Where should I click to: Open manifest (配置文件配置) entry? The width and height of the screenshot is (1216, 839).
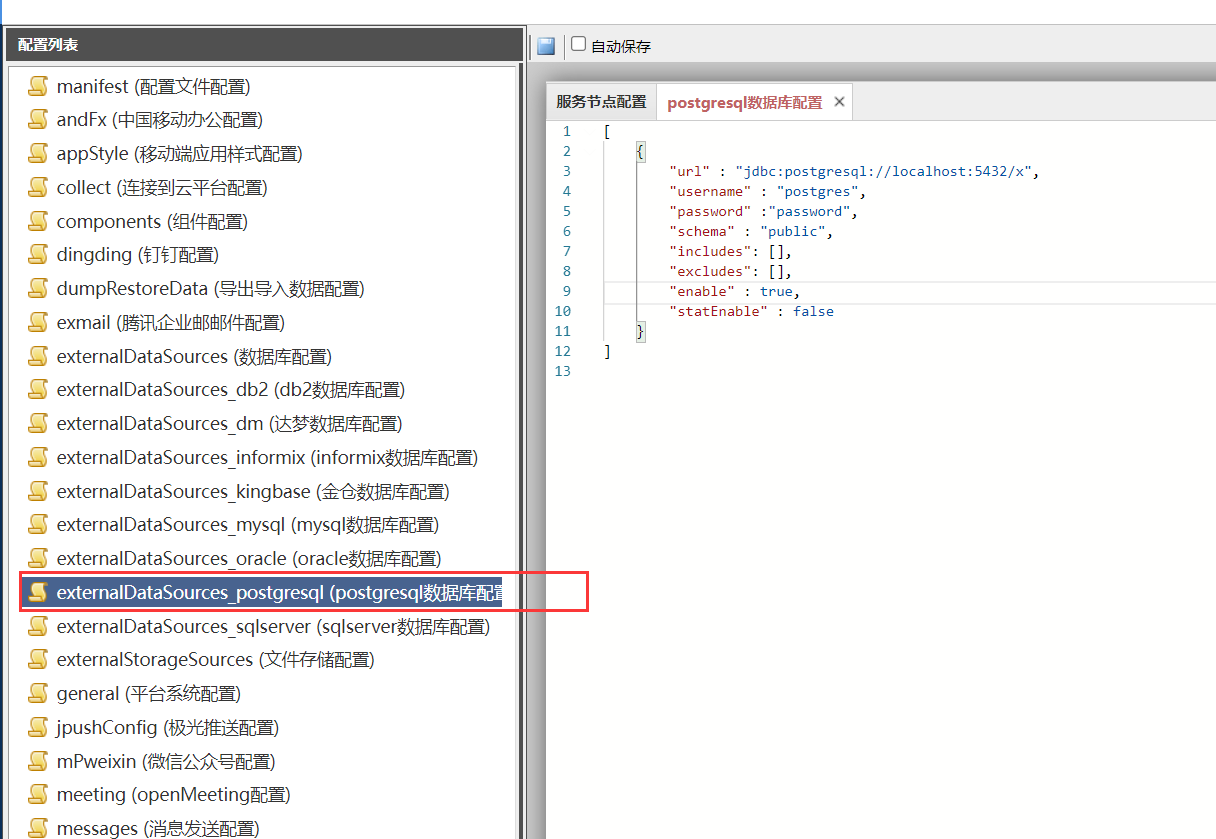[x=153, y=87]
